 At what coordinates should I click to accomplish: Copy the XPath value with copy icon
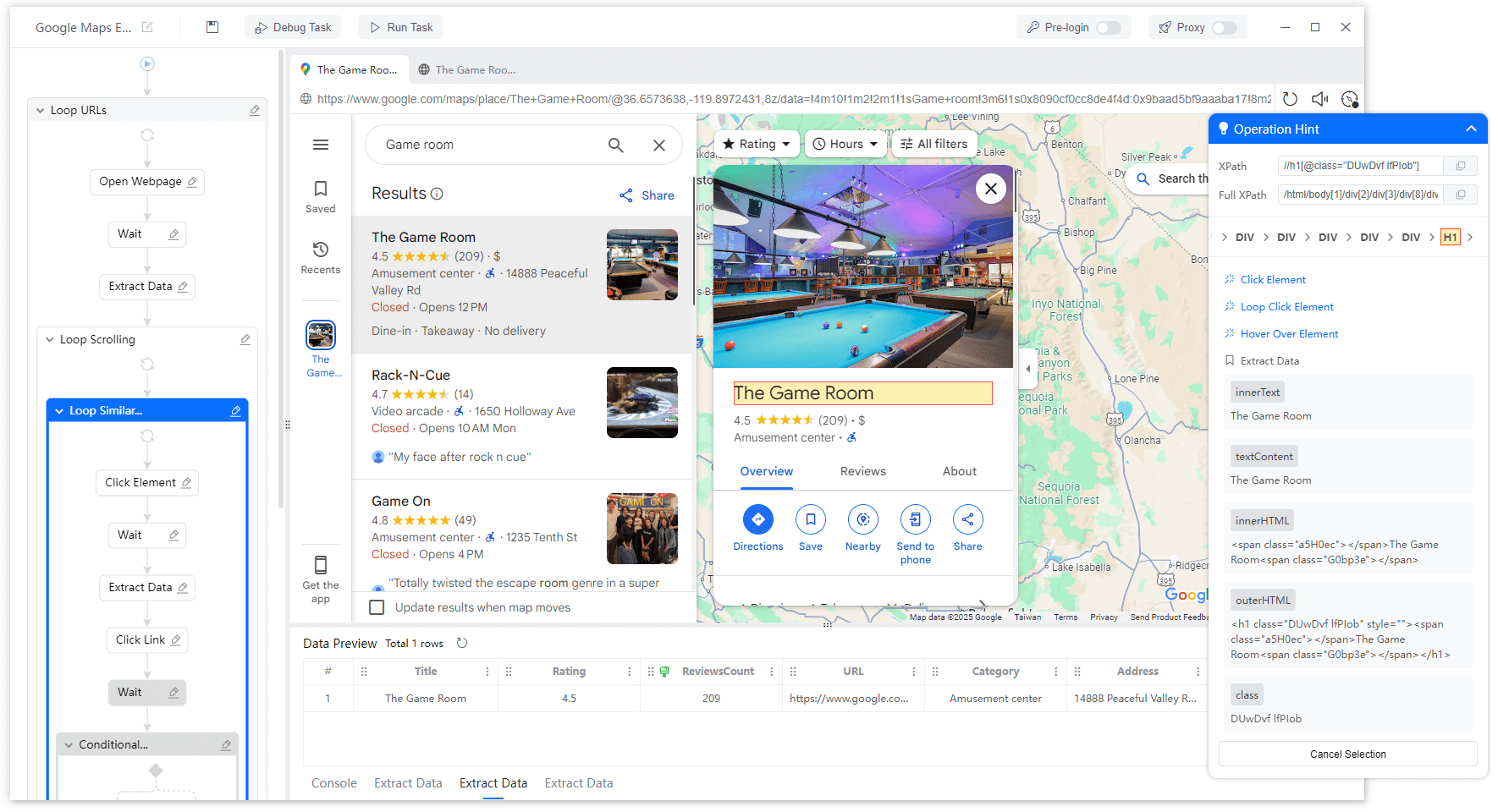point(1461,166)
